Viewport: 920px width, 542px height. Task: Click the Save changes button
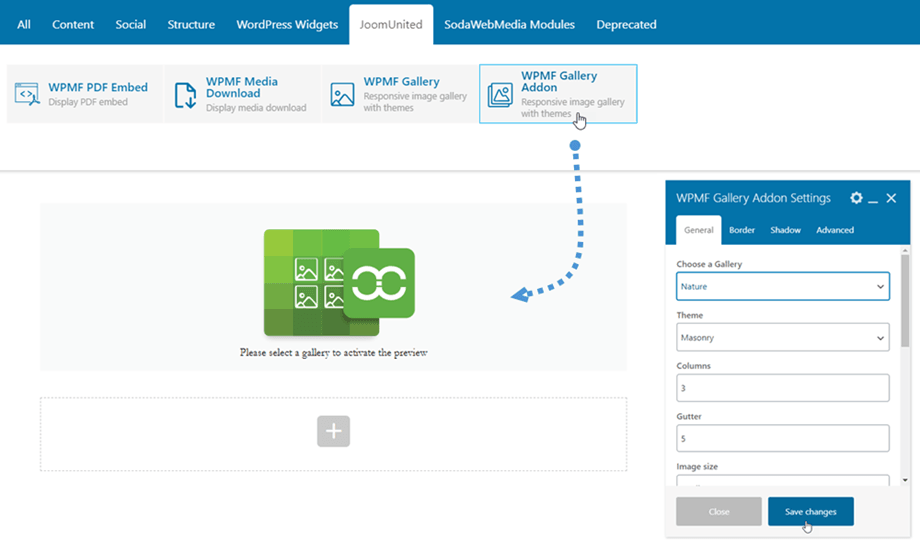(810, 511)
